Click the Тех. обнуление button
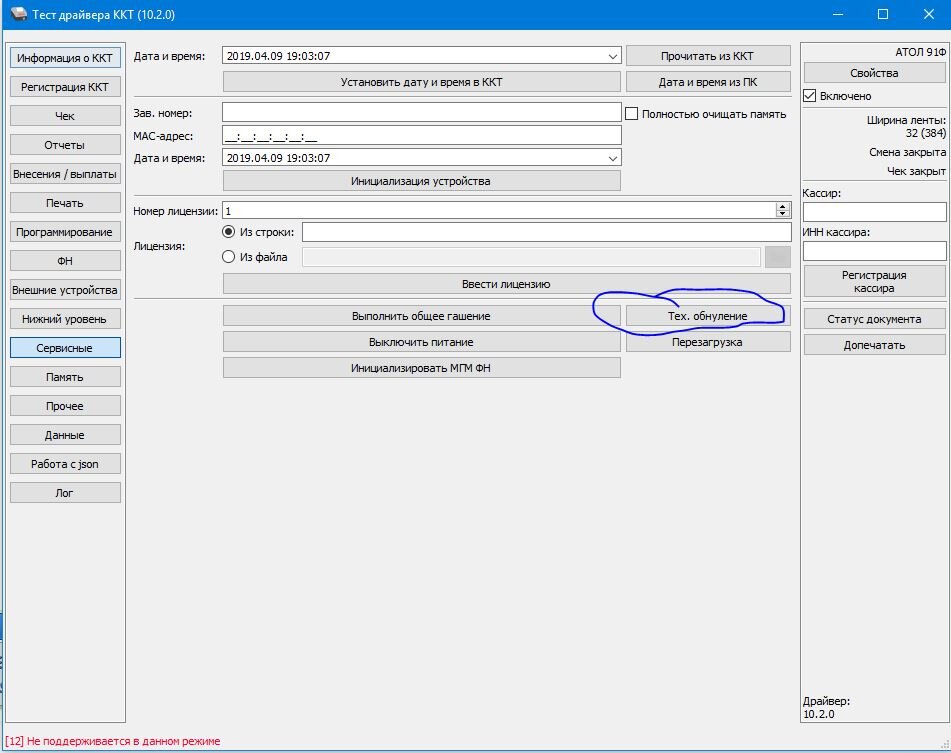Viewport: 951px width, 753px height. [x=708, y=316]
